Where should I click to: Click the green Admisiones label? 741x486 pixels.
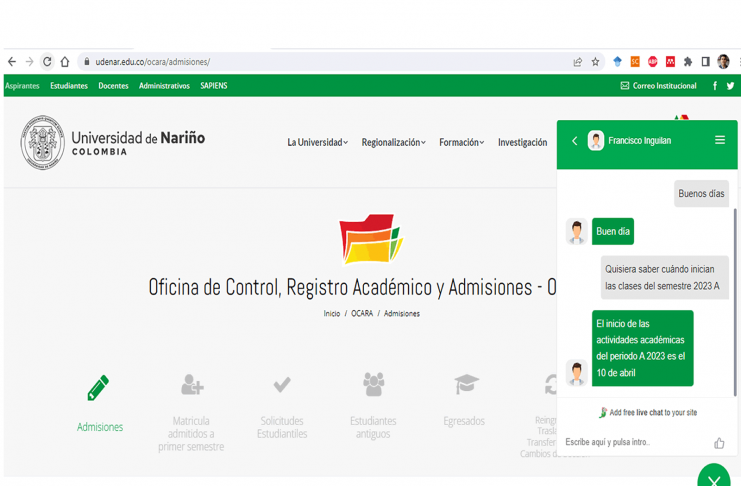pyautogui.click(x=100, y=427)
